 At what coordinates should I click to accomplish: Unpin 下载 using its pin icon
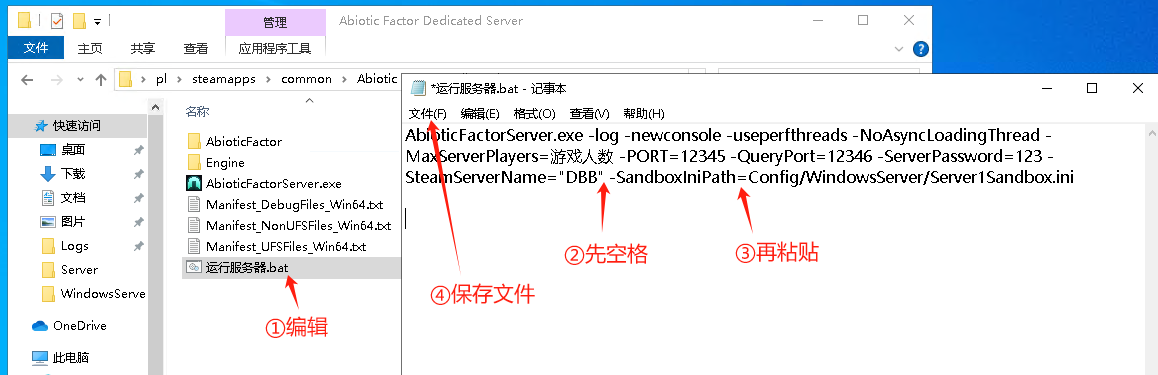point(138,174)
